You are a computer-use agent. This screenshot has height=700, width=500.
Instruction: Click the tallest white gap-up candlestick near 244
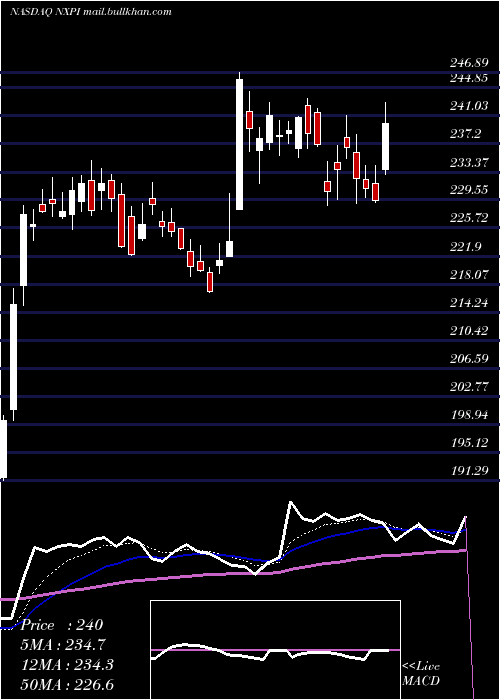[240, 144]
